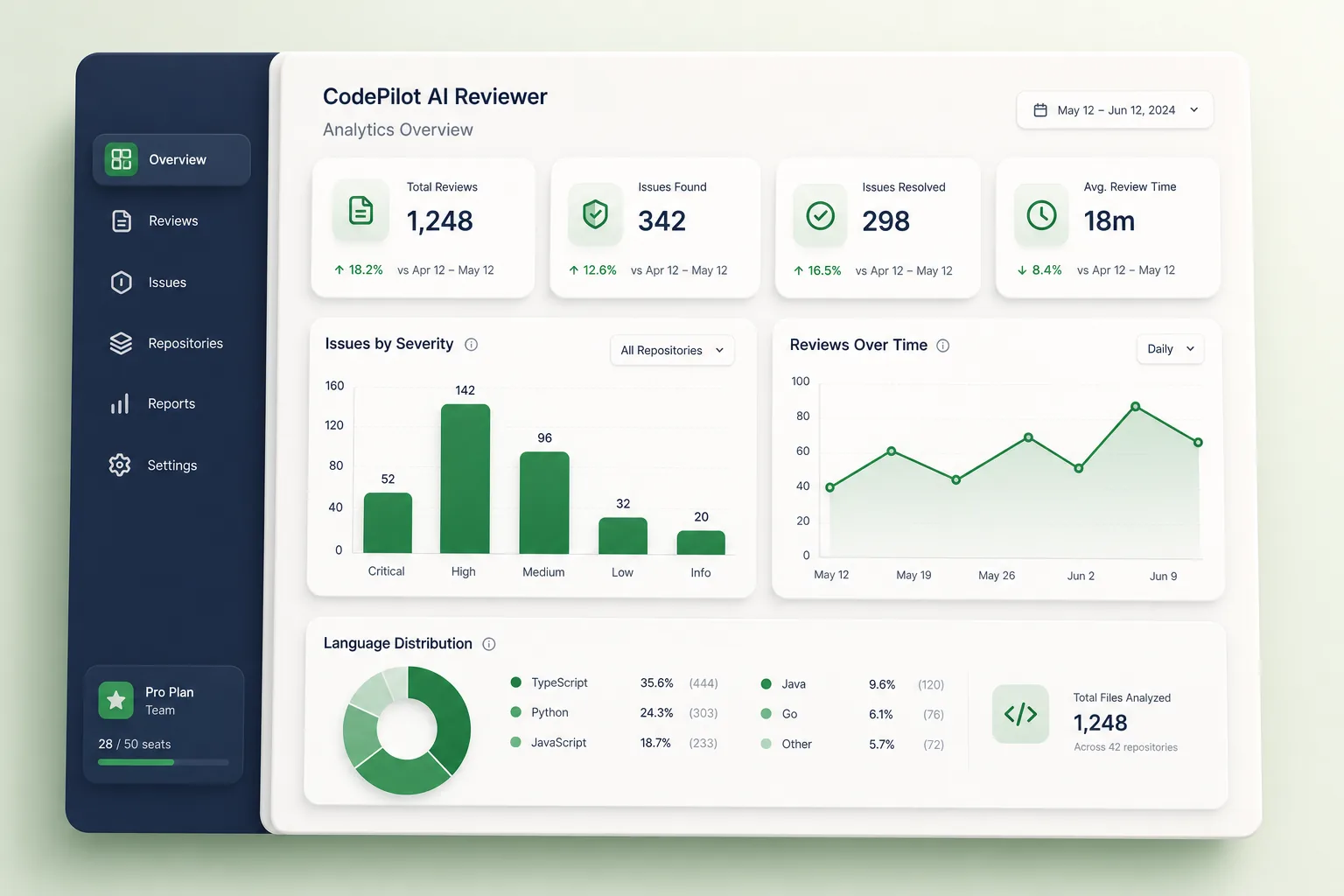This screenshot has height=896, width=1344.
Task: Click the Issues Found shield icon
Action: click(x=595, y=213)
